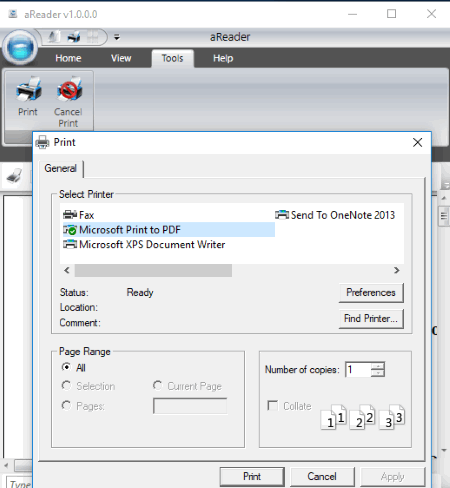This screenshot has width=450, height=488.
Task: Select the Fax printer
Action: 79,215
